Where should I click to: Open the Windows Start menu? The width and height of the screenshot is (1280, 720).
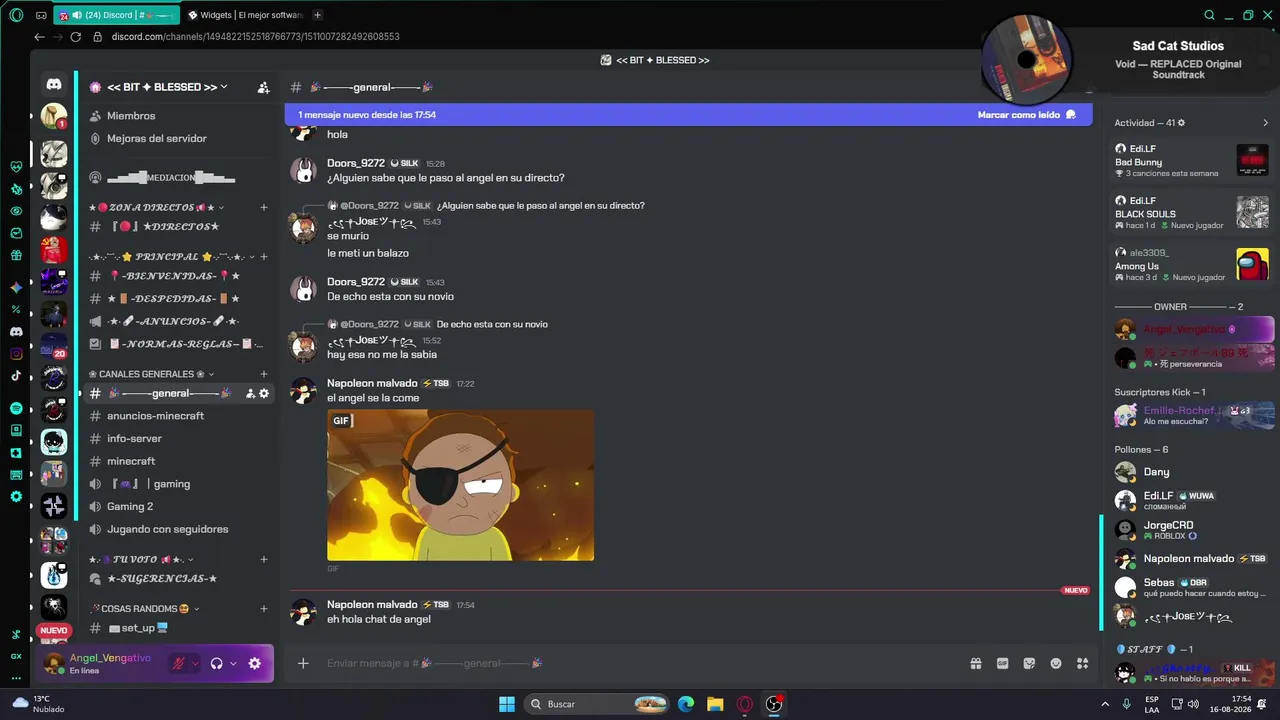(x=507, y=704)
